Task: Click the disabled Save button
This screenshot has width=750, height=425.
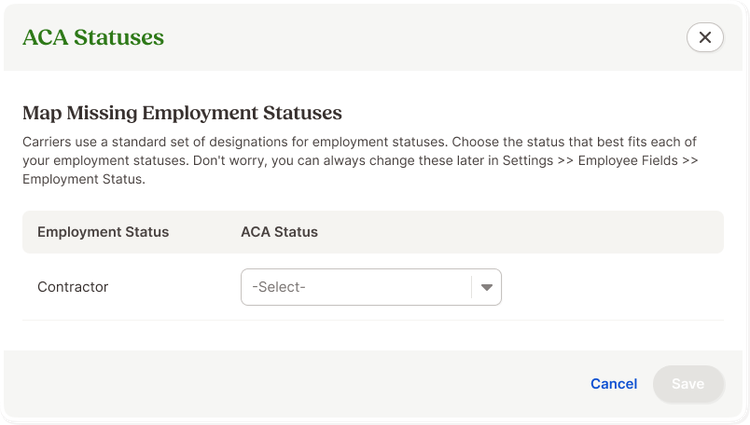Action: coord(688,384)
